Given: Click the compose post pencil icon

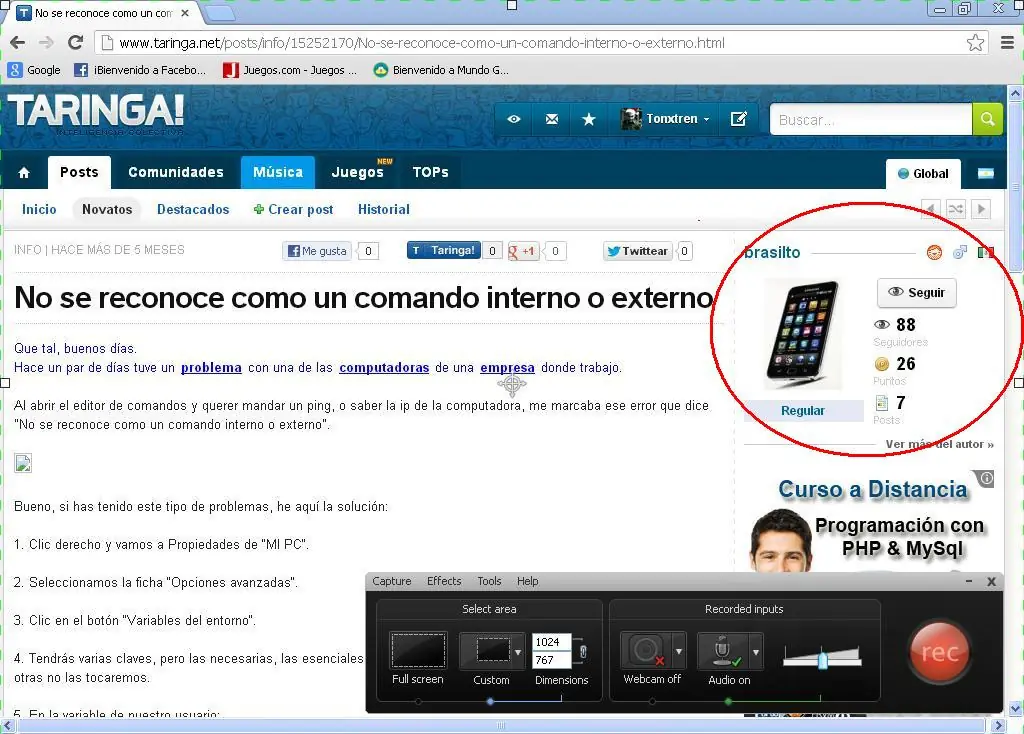Looking at the screenshot, I should pyautogui.click(x=739, y=119).
